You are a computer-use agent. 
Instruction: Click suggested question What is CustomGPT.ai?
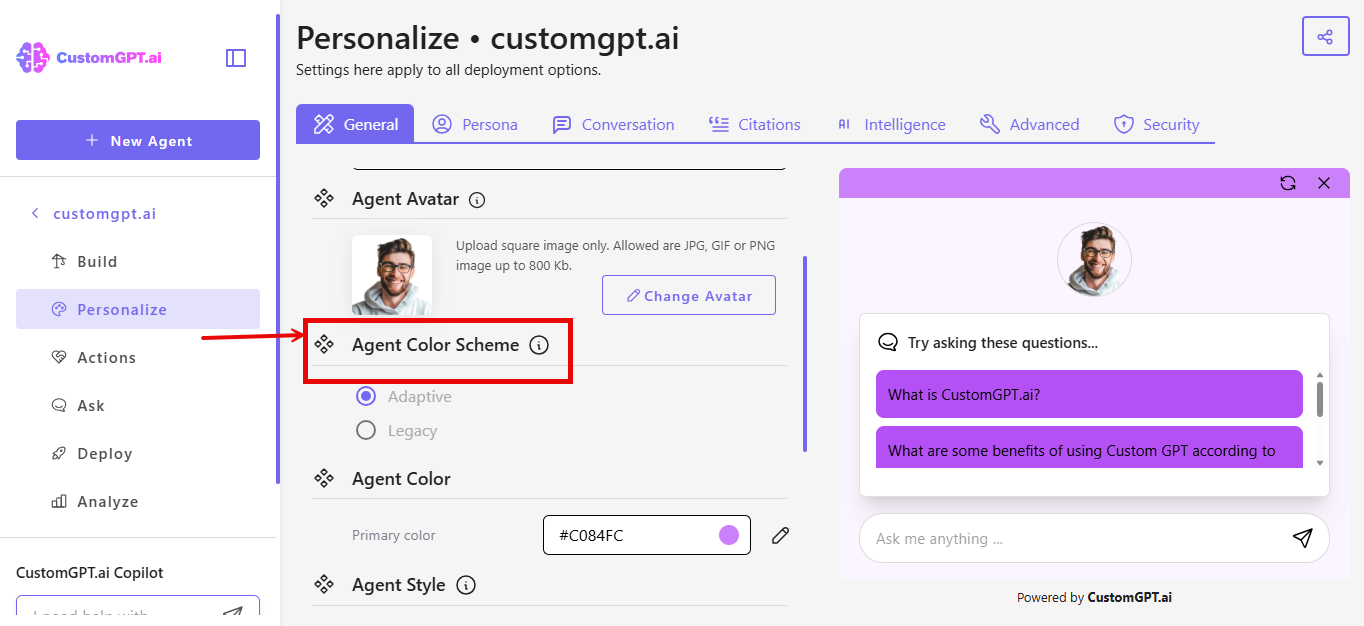1089,394
